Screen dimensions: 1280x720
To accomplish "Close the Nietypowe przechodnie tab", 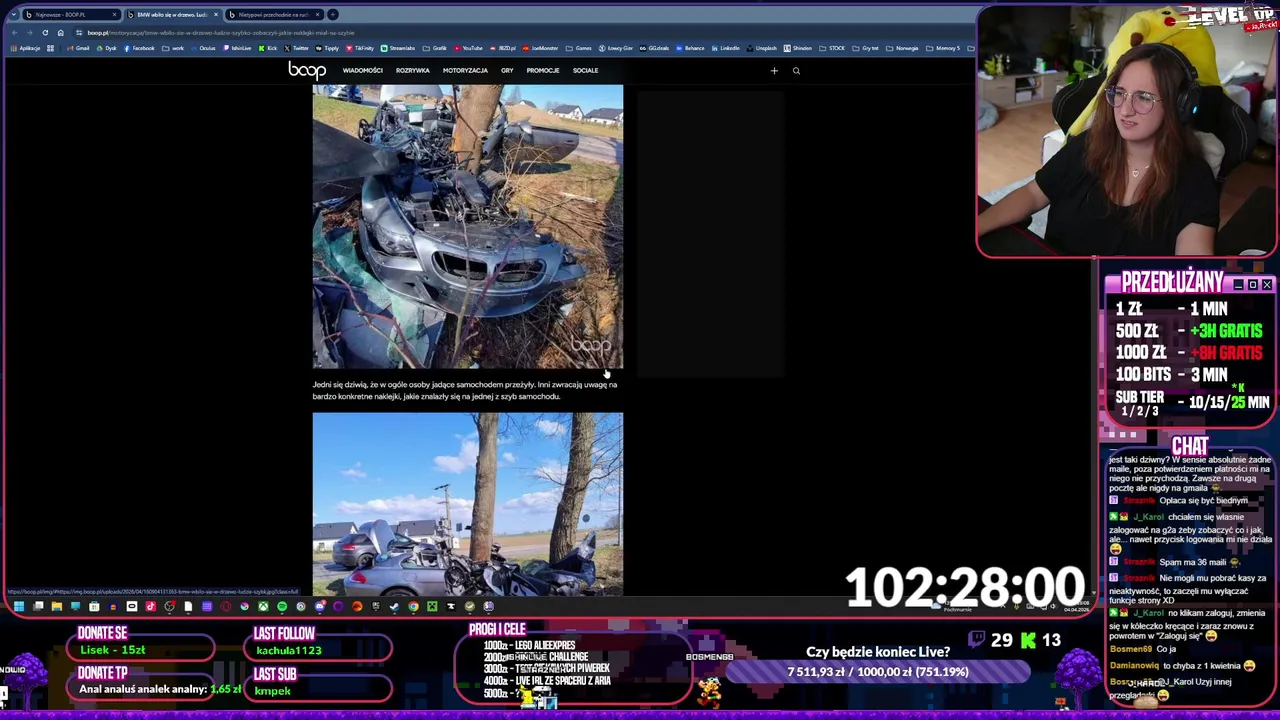I will pos(317,15).
